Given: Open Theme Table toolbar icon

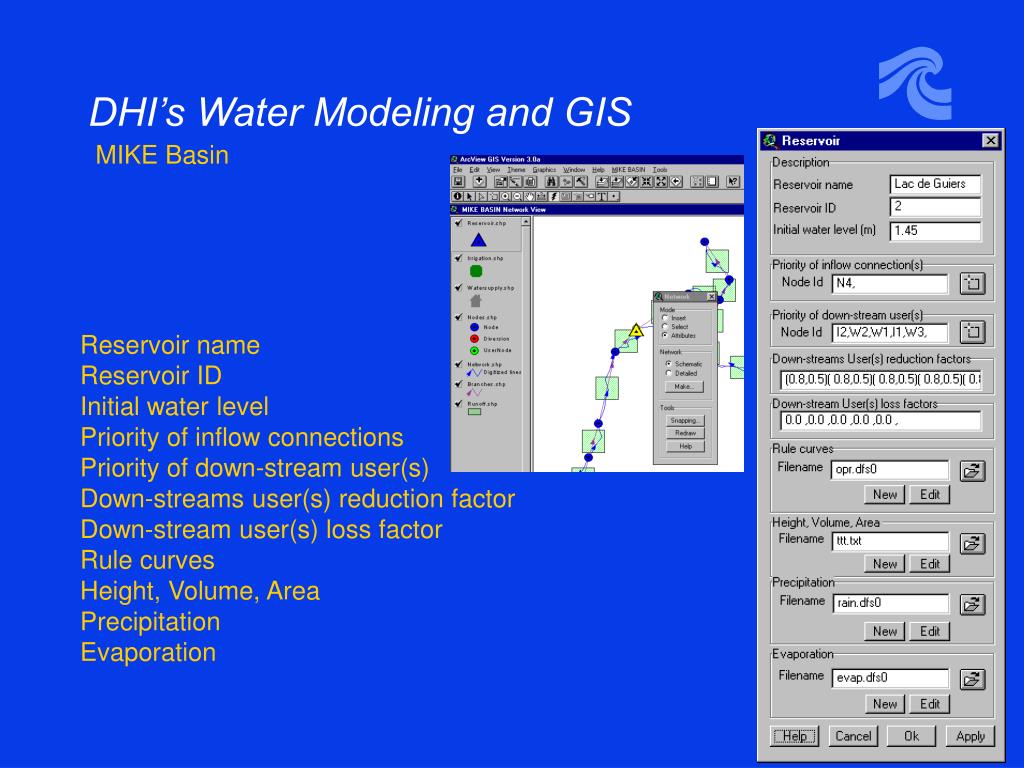Looking at the screenshot, I should point(530,182).
